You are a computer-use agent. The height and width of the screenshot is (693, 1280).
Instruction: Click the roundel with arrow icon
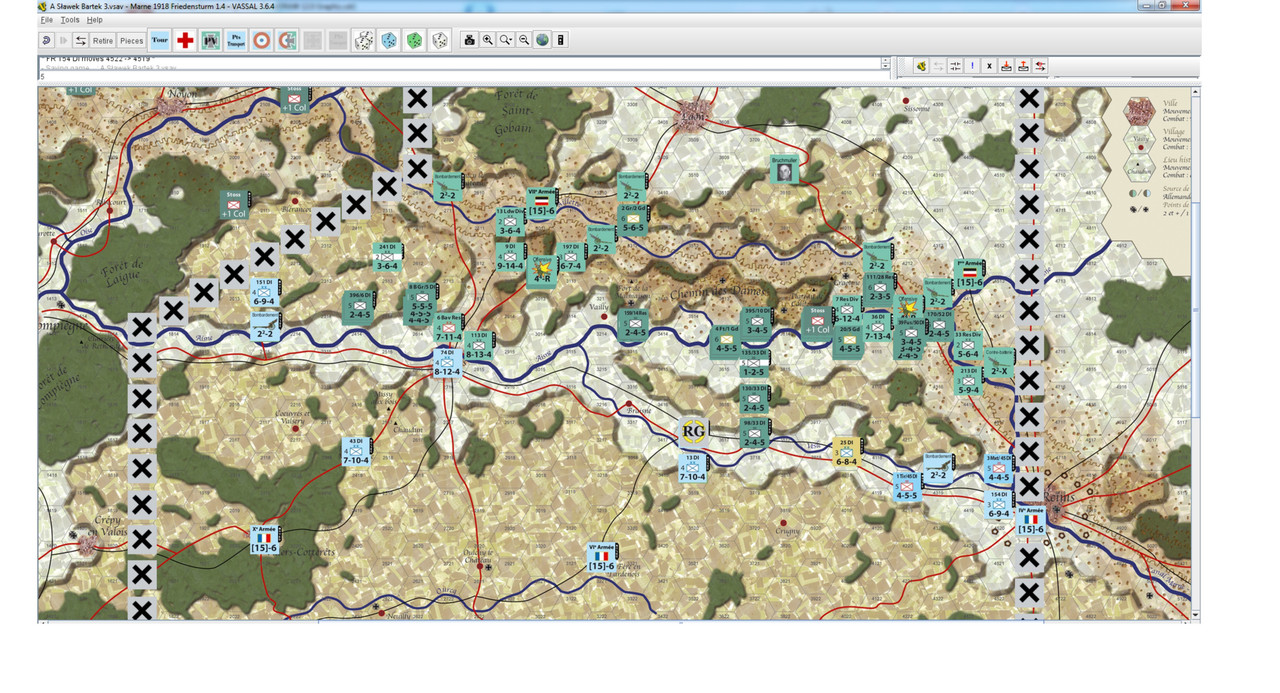[x=287, y=40]
